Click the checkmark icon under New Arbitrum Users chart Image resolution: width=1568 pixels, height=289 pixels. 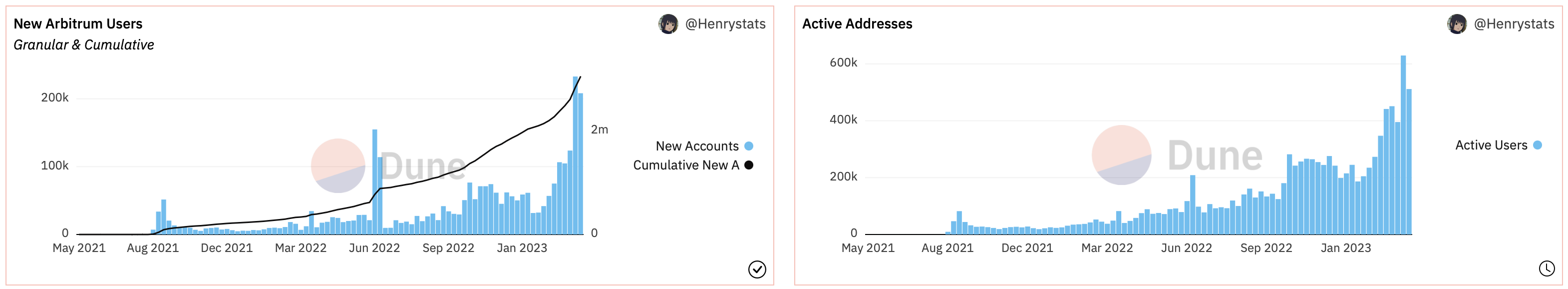[757, 269]
